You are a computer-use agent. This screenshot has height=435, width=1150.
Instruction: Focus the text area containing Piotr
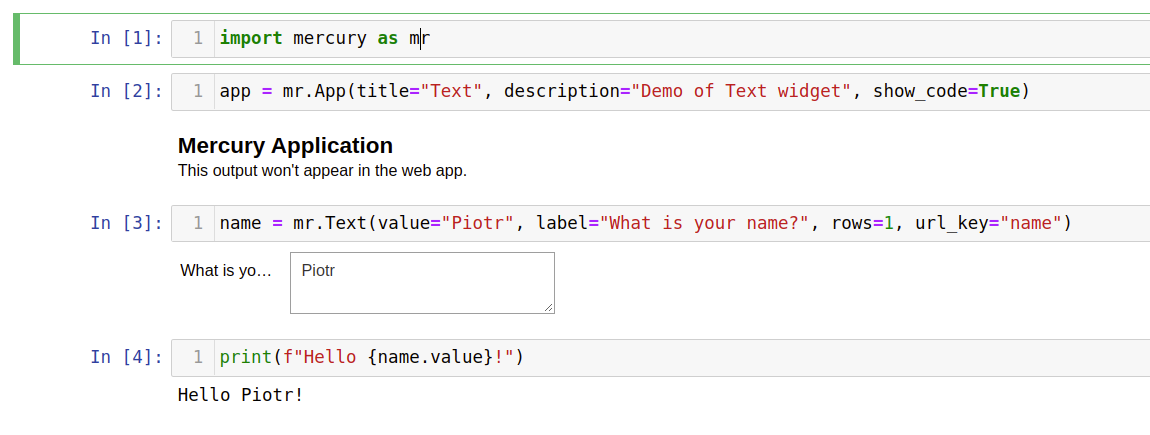(x=421, y=282)
